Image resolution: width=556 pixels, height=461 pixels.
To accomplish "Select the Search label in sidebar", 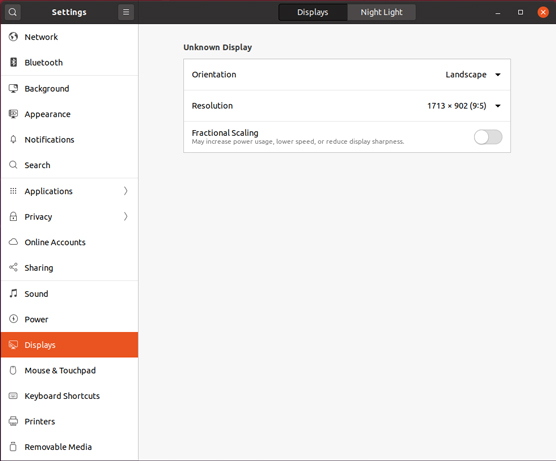I will (37, 165).
